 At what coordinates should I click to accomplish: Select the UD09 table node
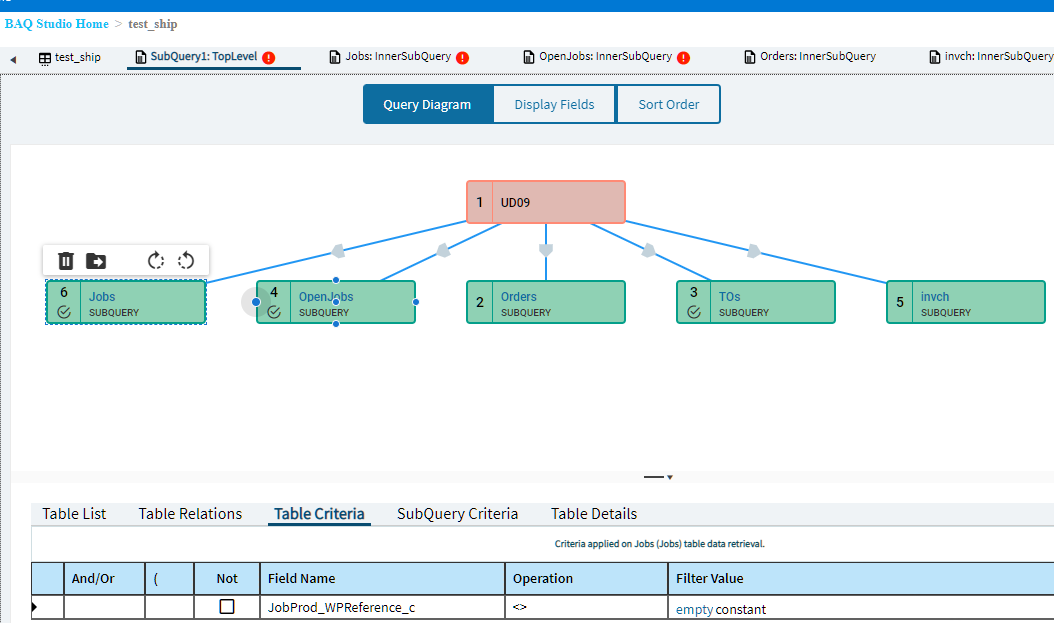546,202
